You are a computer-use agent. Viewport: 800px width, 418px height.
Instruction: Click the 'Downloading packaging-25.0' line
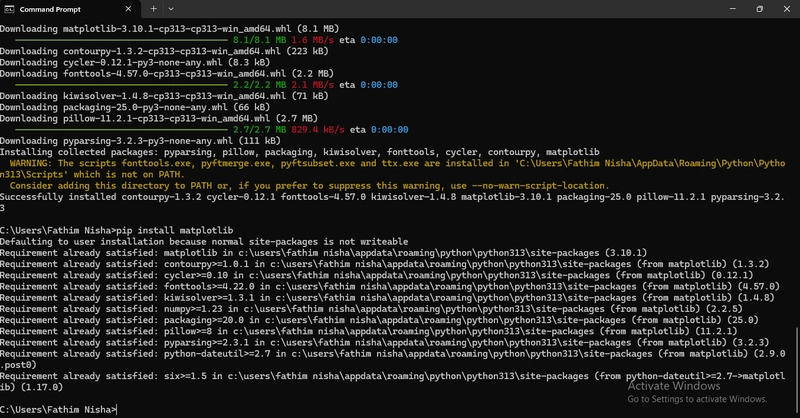135,108
